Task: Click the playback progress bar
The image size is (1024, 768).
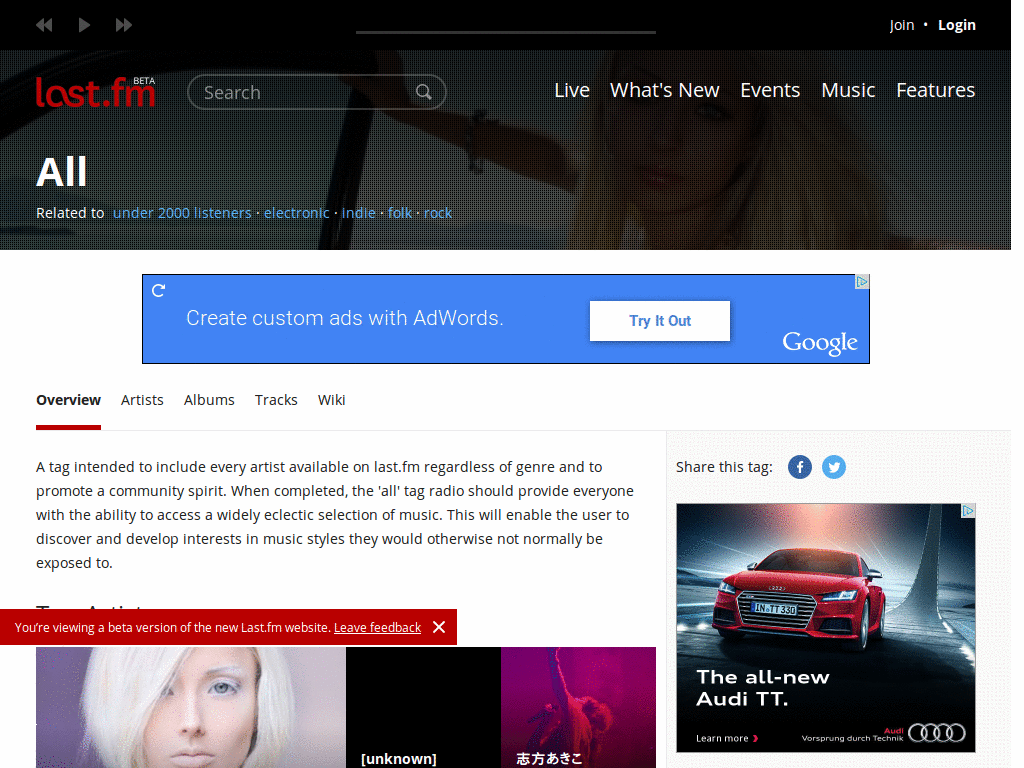Action: pos(505,32)
